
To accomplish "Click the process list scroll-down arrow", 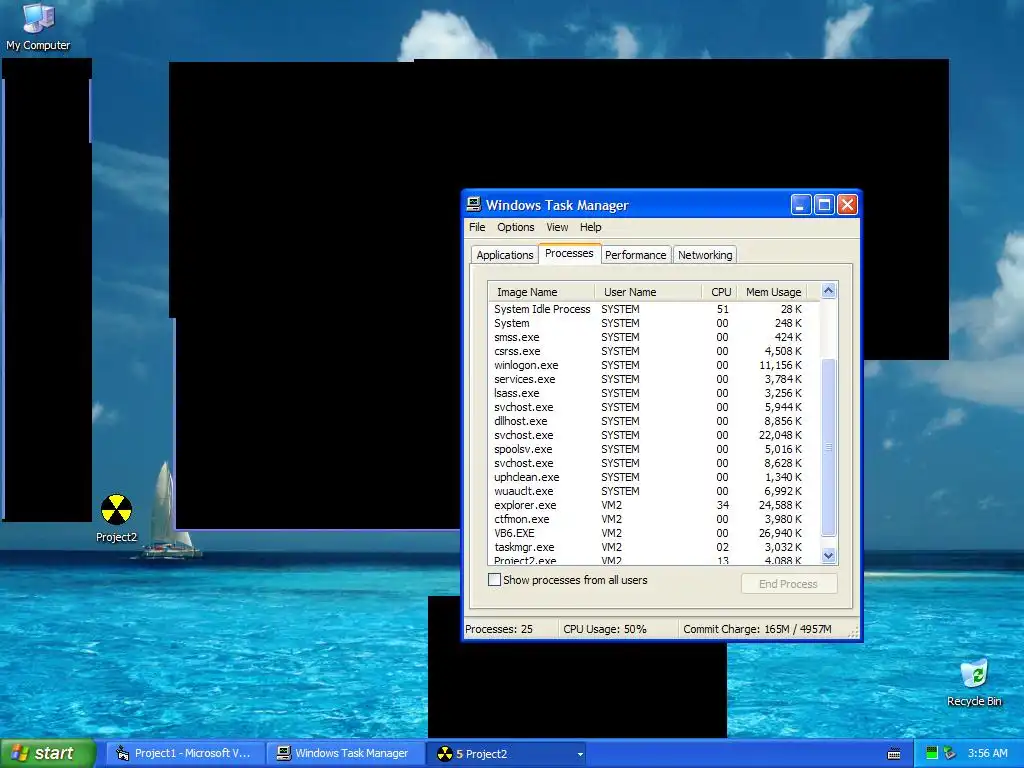I will click(x=828, y=556).
